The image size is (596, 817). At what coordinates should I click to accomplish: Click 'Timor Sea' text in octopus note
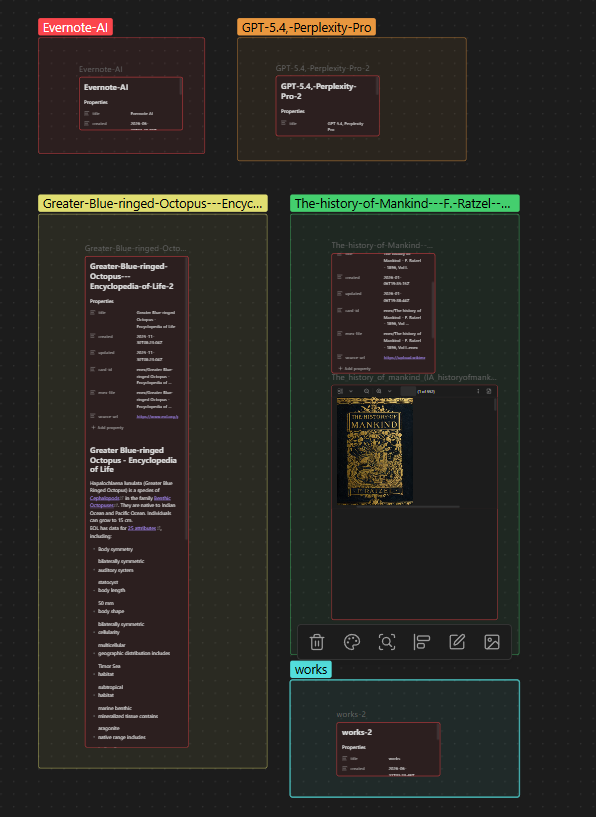109,666
